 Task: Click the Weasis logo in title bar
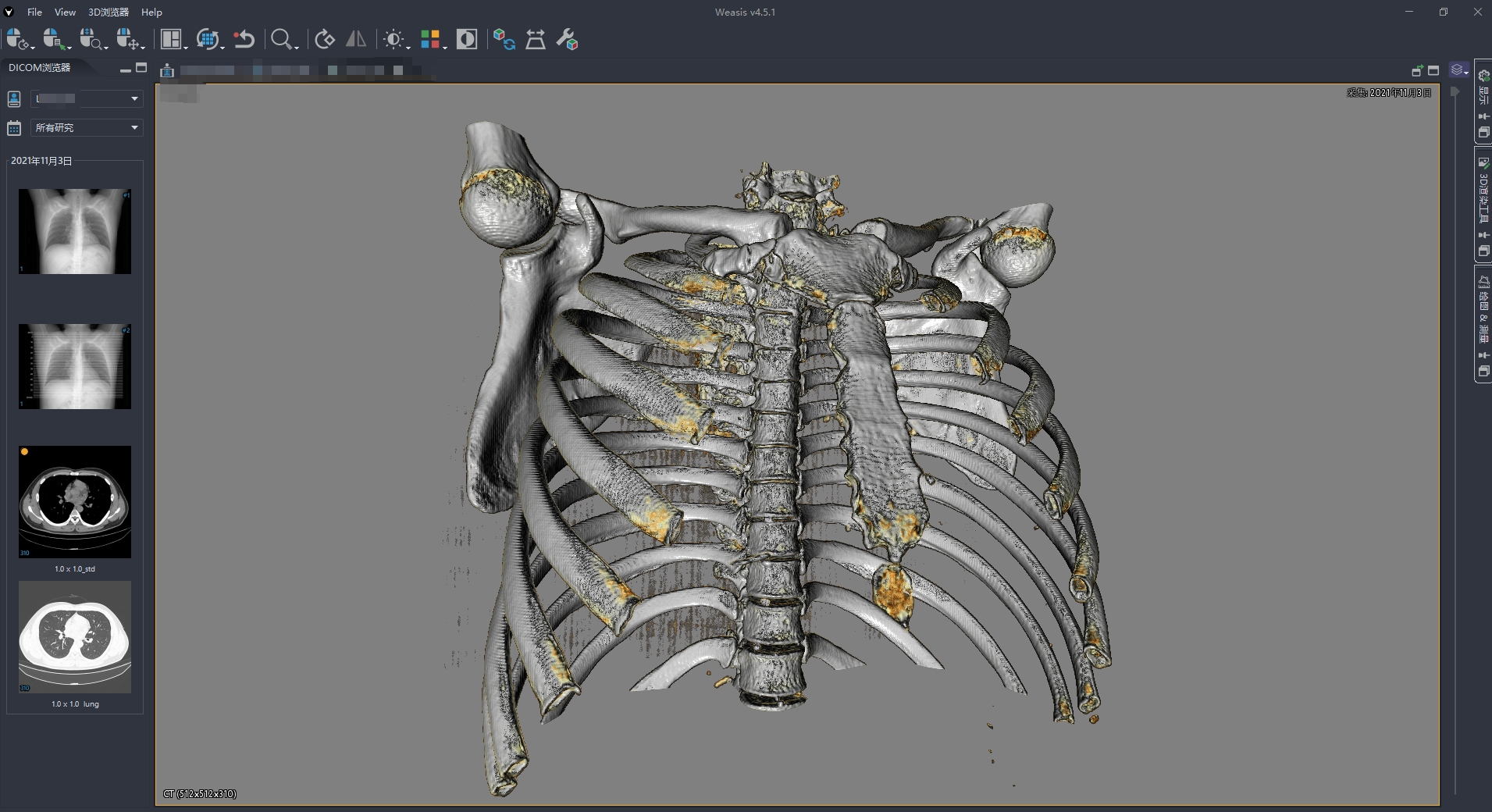[x=9, y=12]
